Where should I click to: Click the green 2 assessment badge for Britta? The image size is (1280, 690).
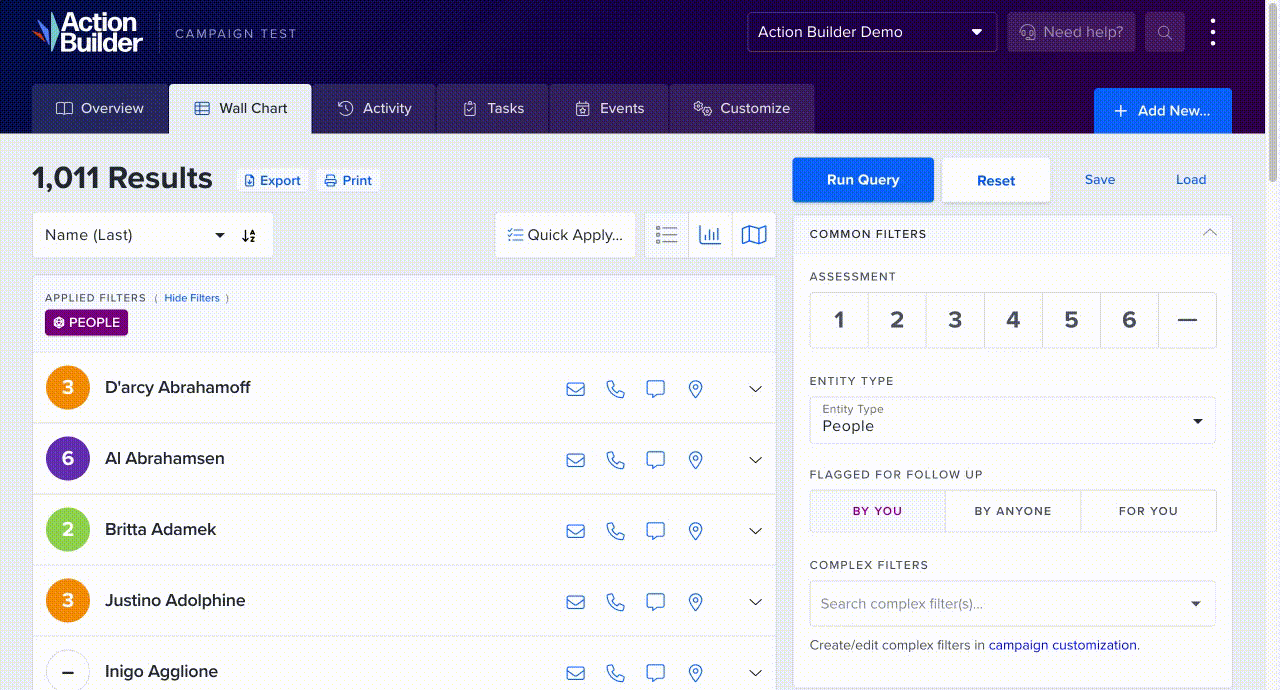68,530
